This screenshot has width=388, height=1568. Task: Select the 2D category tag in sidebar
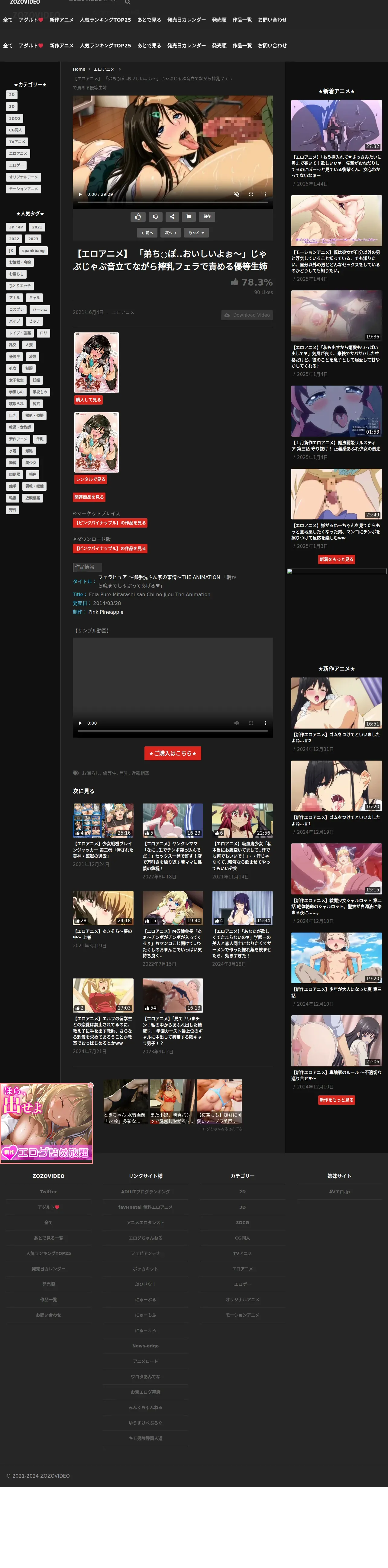[x=11, y=95]
